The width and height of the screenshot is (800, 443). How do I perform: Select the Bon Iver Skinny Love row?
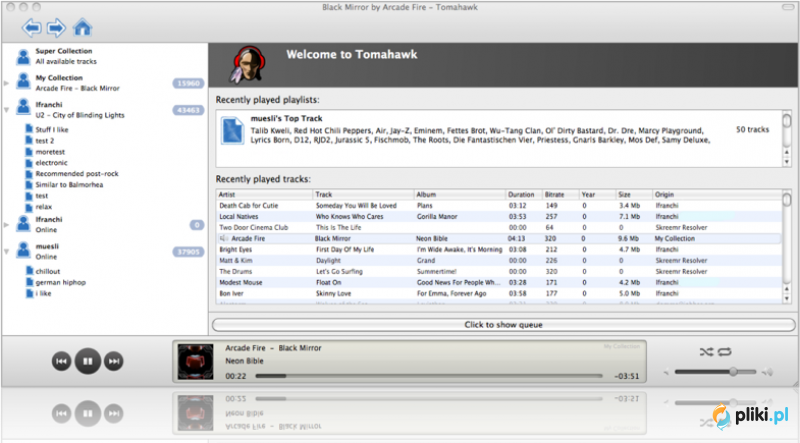click(x=499, y=293)
